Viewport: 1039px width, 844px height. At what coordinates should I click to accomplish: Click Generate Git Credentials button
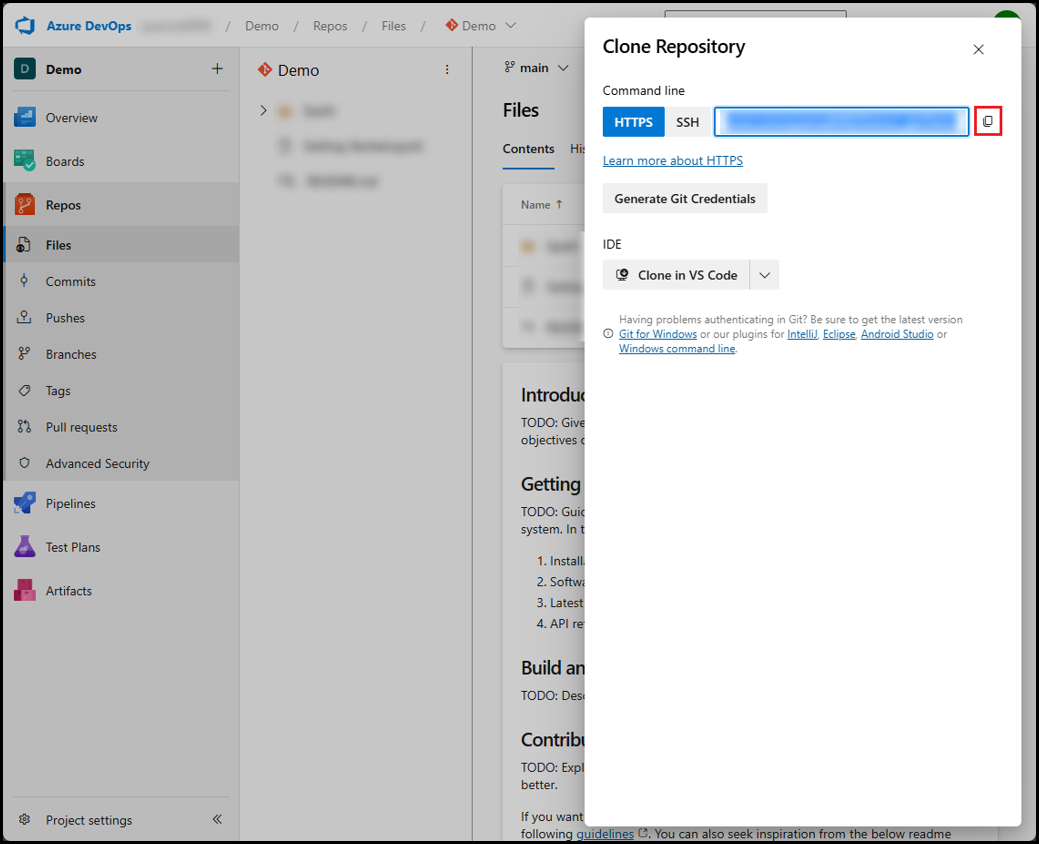pos(684,199)
